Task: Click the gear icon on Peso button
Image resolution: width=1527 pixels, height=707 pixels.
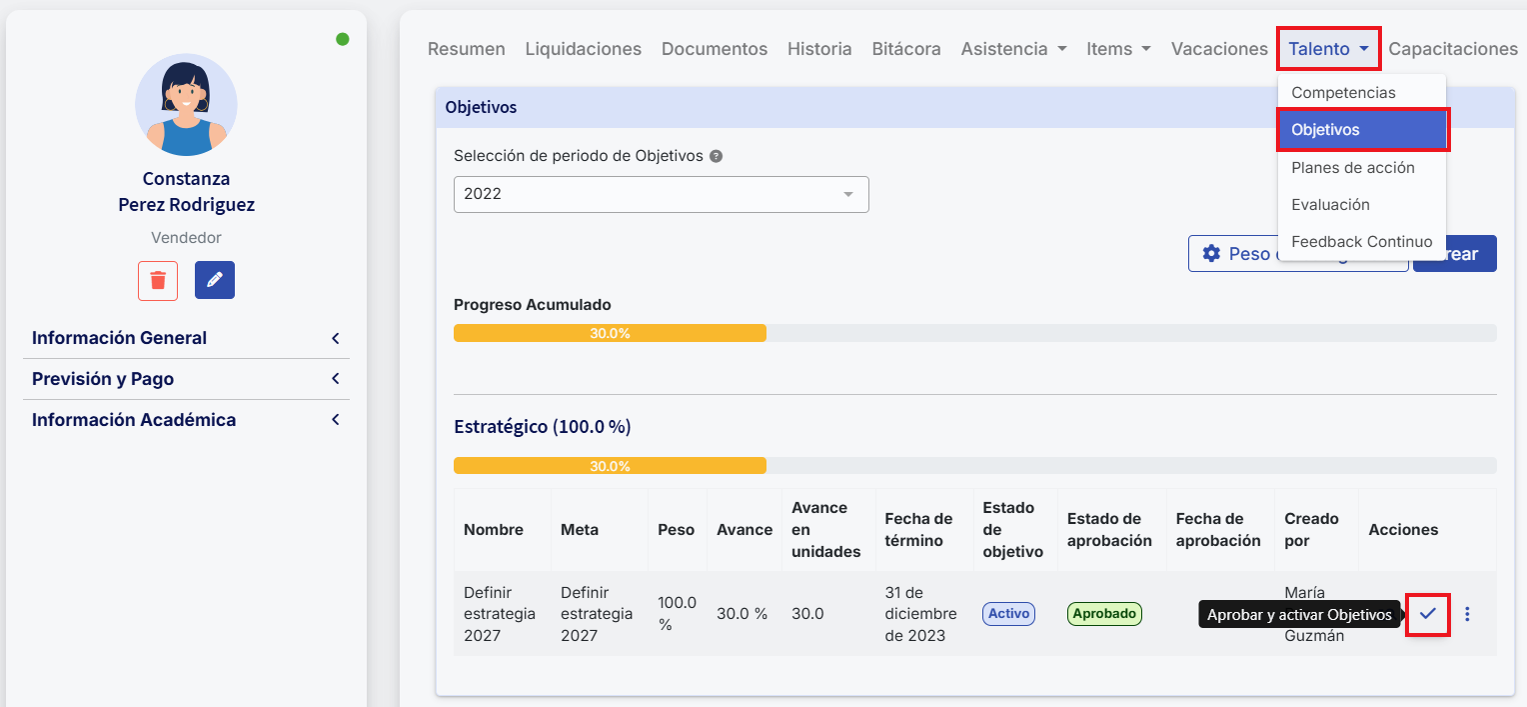Action: [1211, 254]
